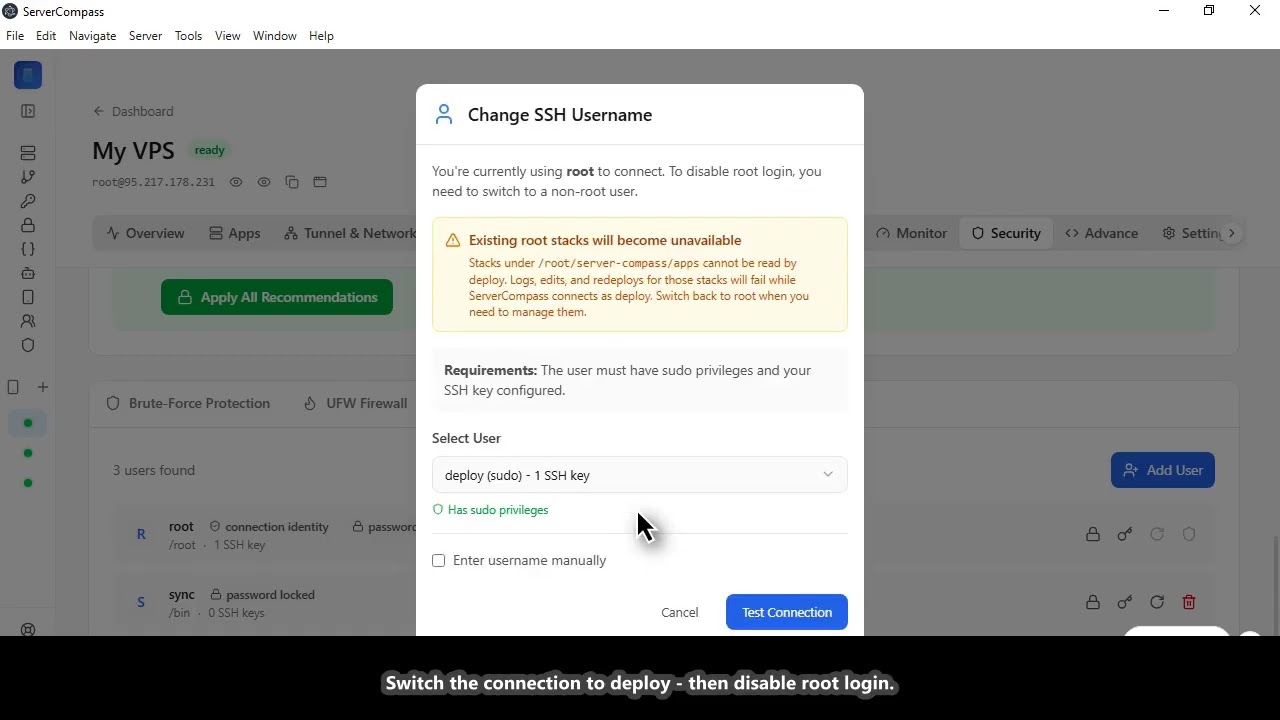Click the plus icon to add a server
The width and height of the screenshot is (1280, 720).
click(x=43, y=387)
